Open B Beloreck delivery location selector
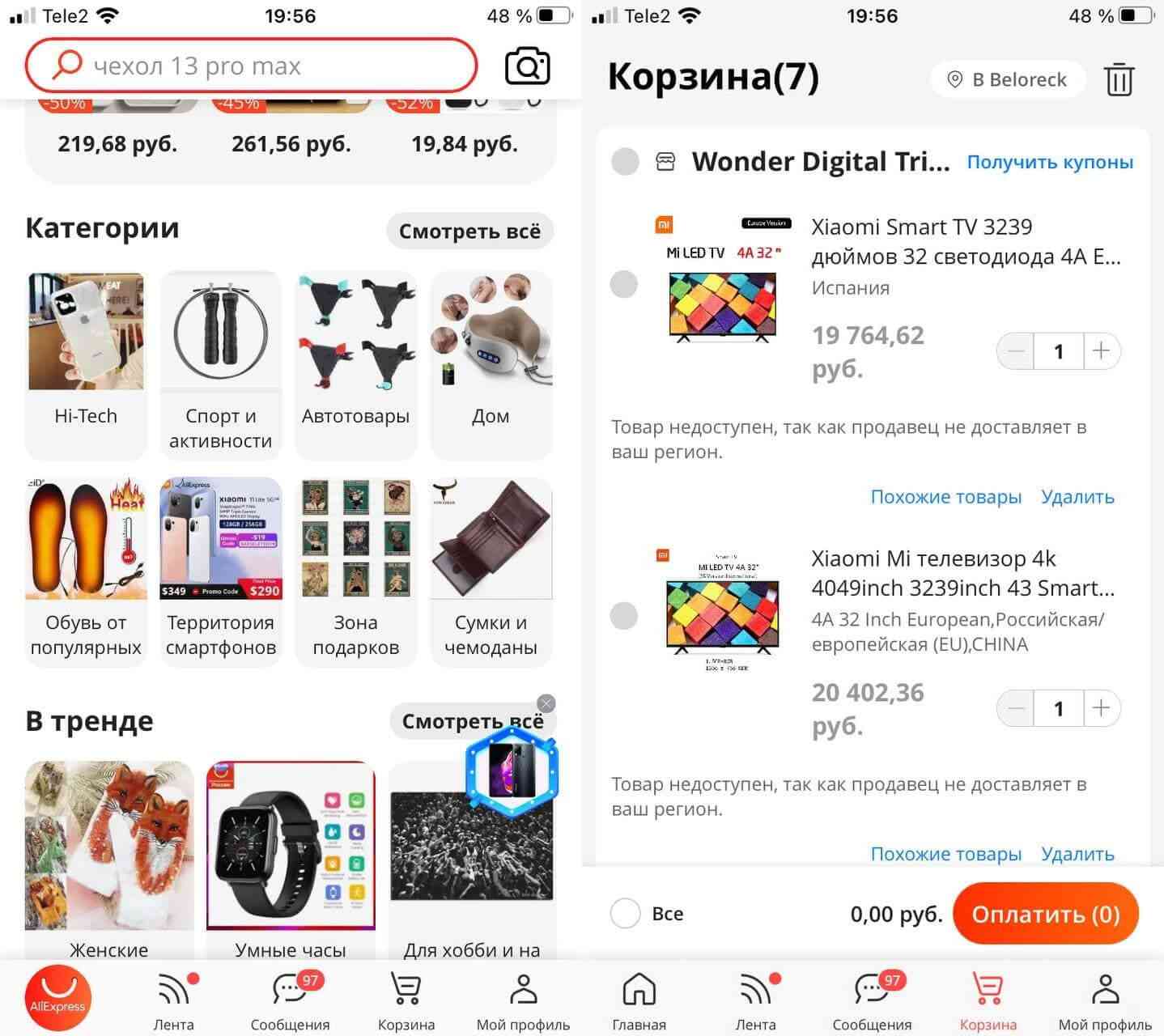Viewport: 1164px width, 1036px height. [1007, 79]
